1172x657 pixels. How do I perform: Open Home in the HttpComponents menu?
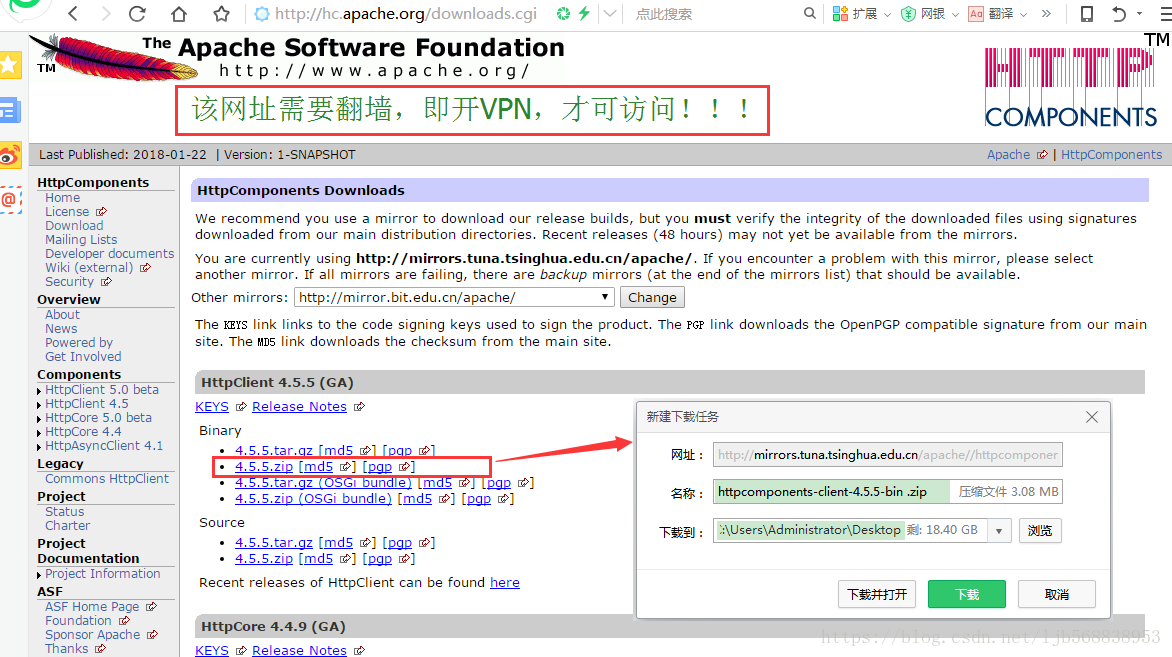click(62, 198)
